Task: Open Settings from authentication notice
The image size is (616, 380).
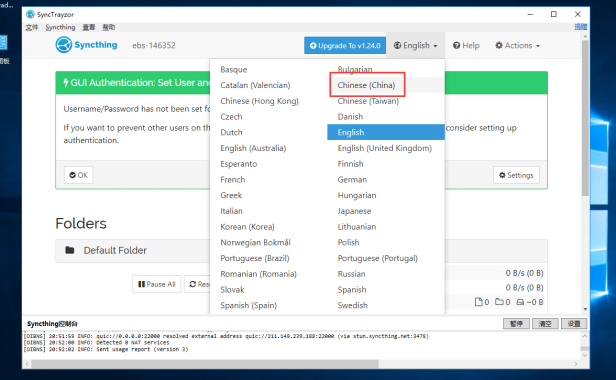Action: (516, 175)
